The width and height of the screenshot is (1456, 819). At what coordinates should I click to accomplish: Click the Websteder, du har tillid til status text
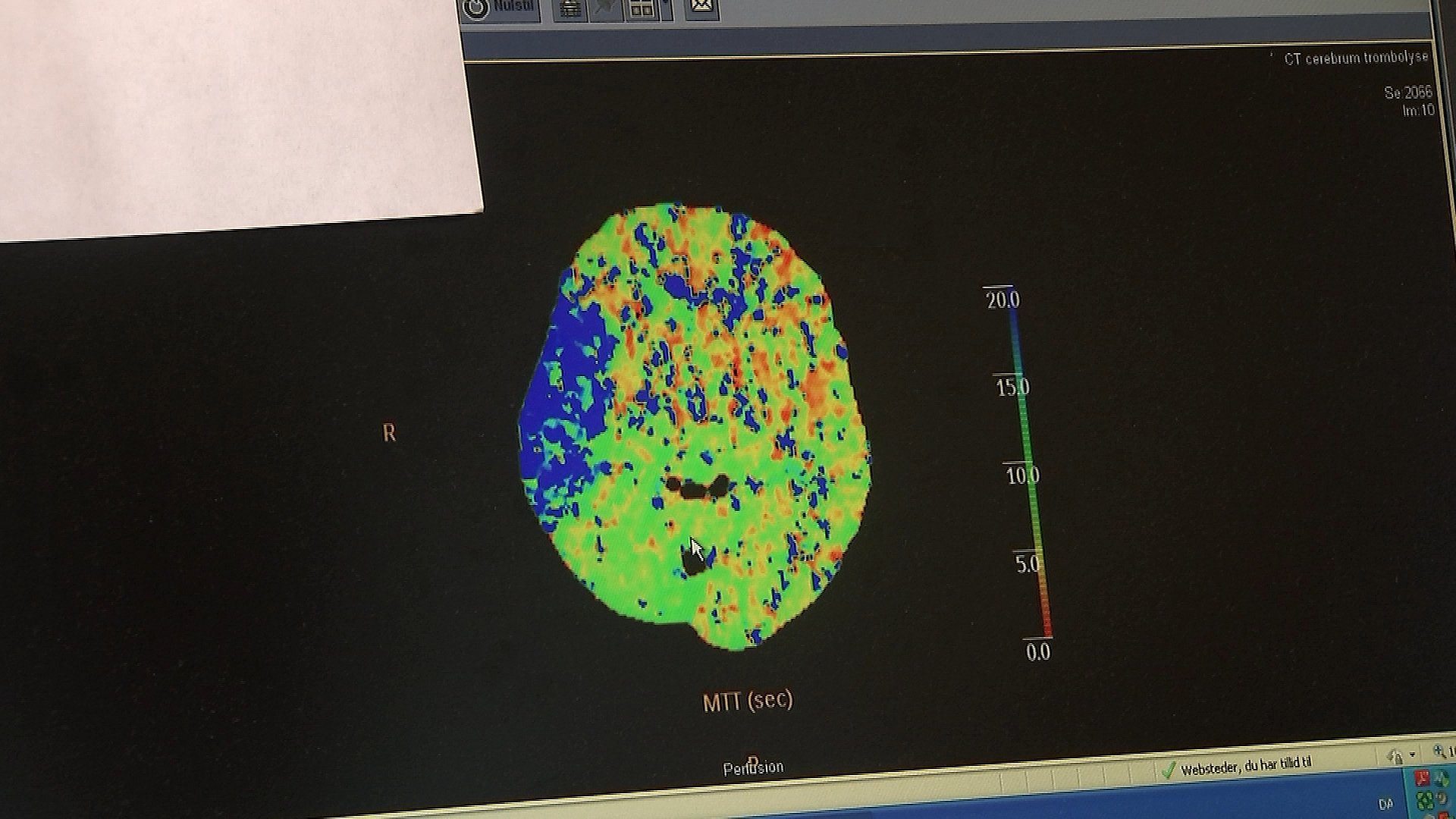point(1246,766)
